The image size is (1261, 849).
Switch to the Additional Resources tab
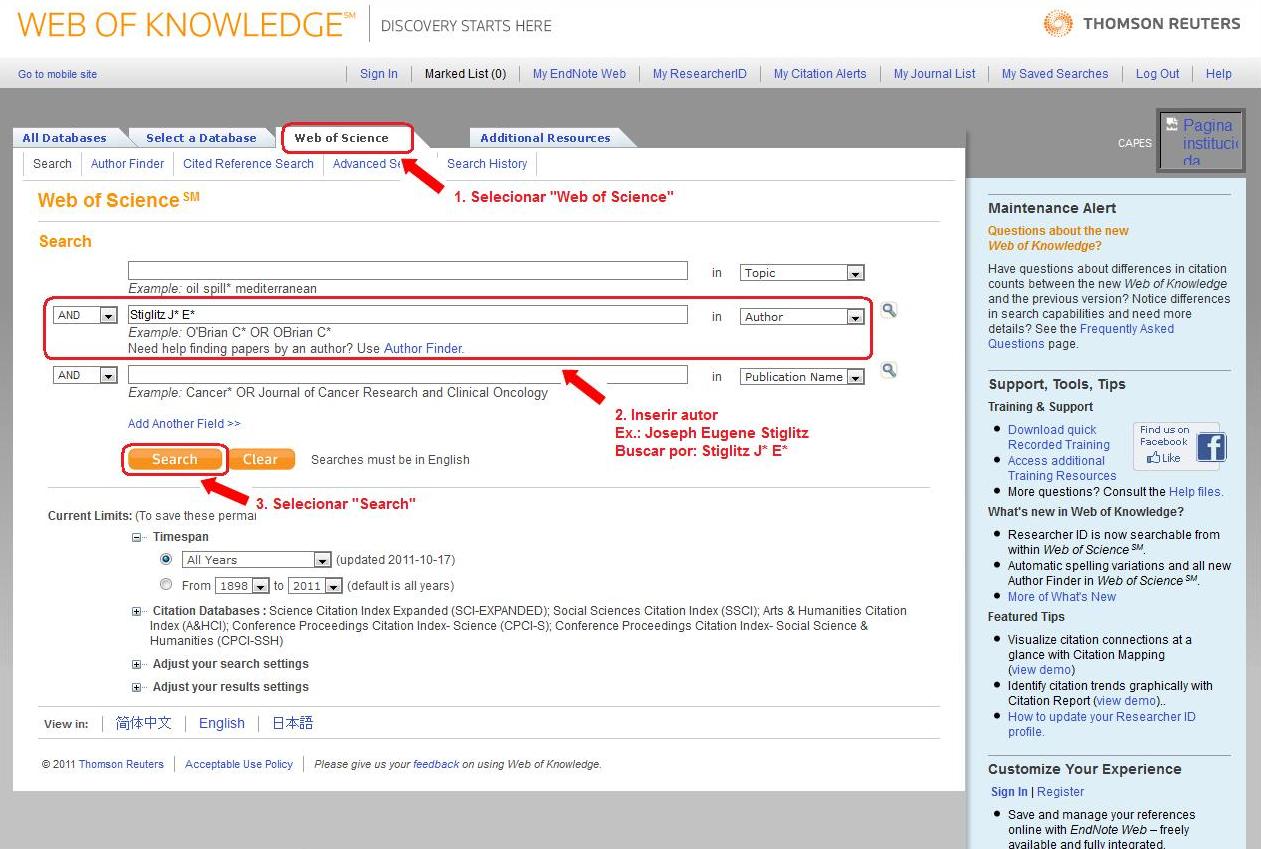click(x=545, y=138)
